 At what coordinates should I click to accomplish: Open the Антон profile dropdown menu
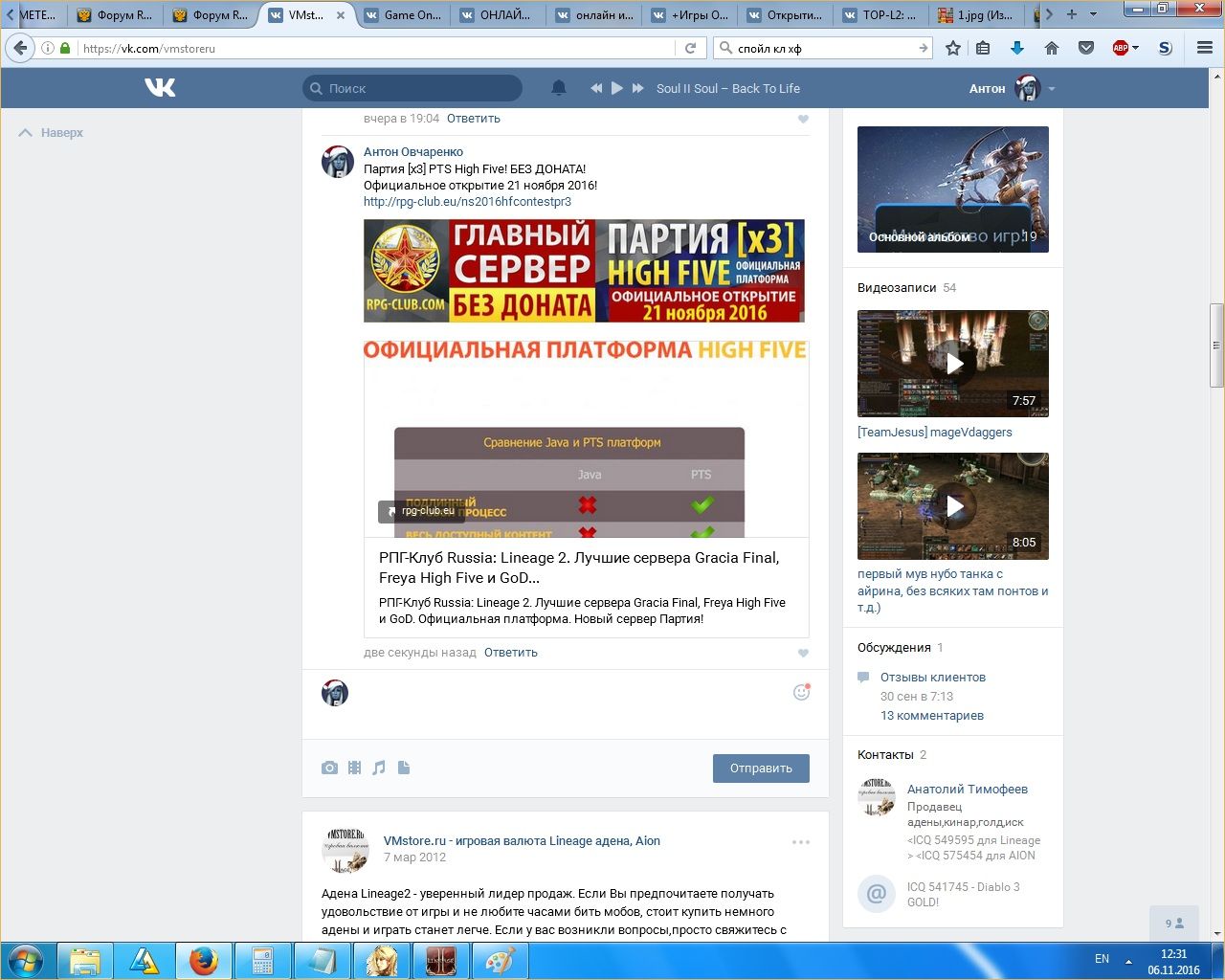point(1051,89)
